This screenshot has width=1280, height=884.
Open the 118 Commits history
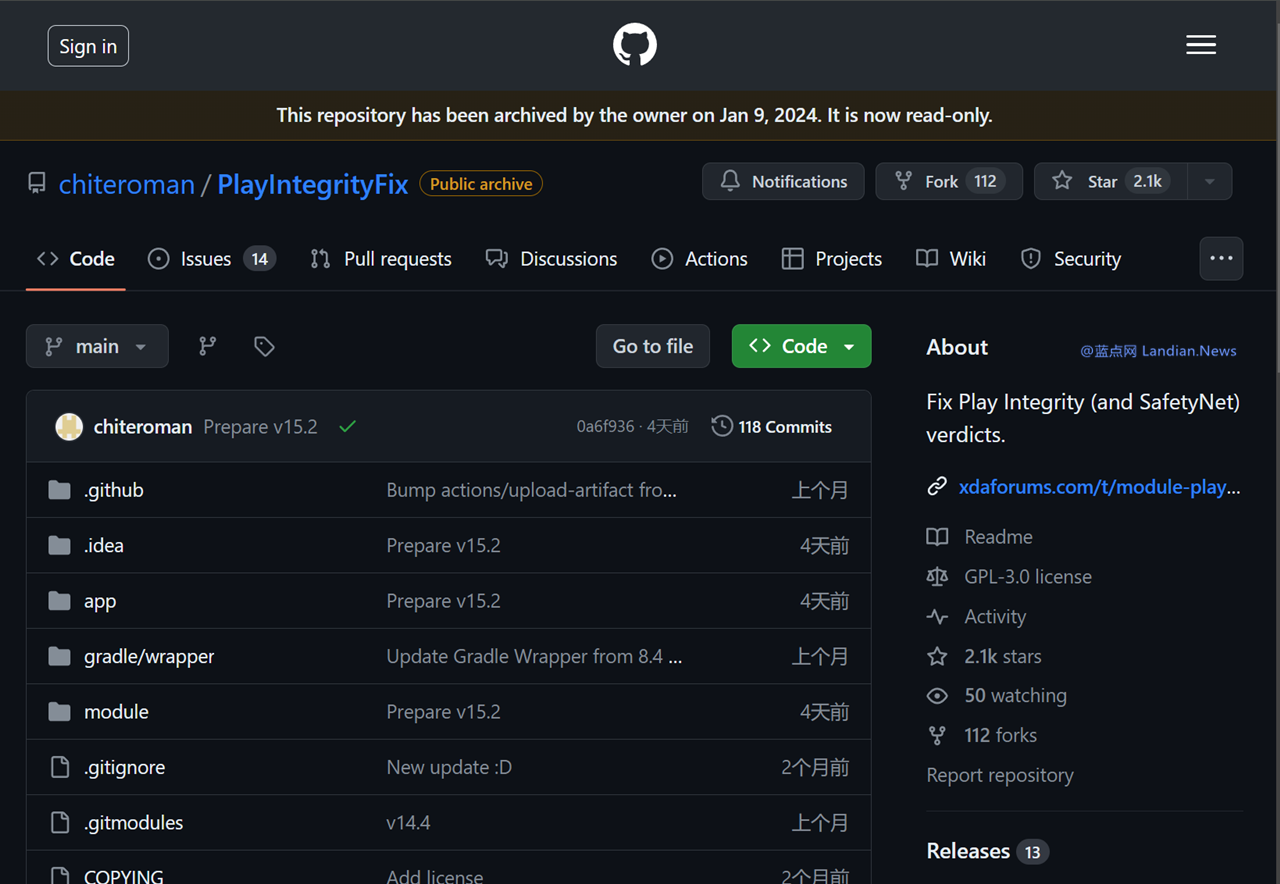point(771,427)
